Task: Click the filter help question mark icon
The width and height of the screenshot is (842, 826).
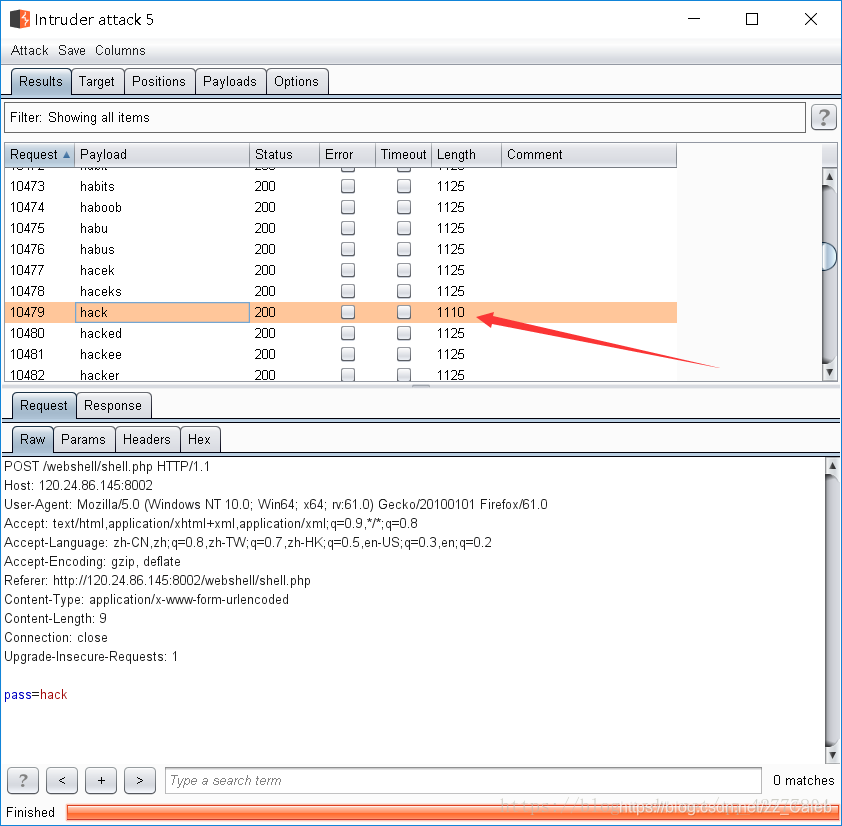Action: coord(823,117)
